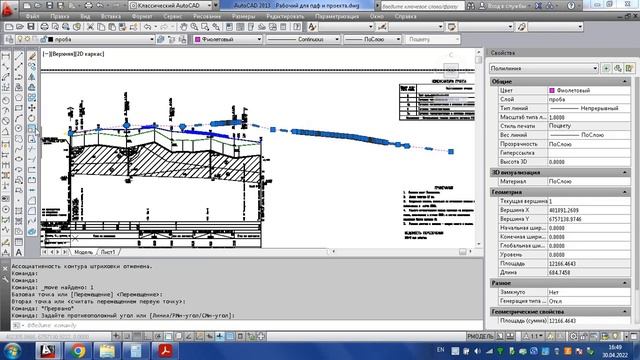Select the Line draw tool
The height and width of the screenshot is (360, 640).
point(19,56)
